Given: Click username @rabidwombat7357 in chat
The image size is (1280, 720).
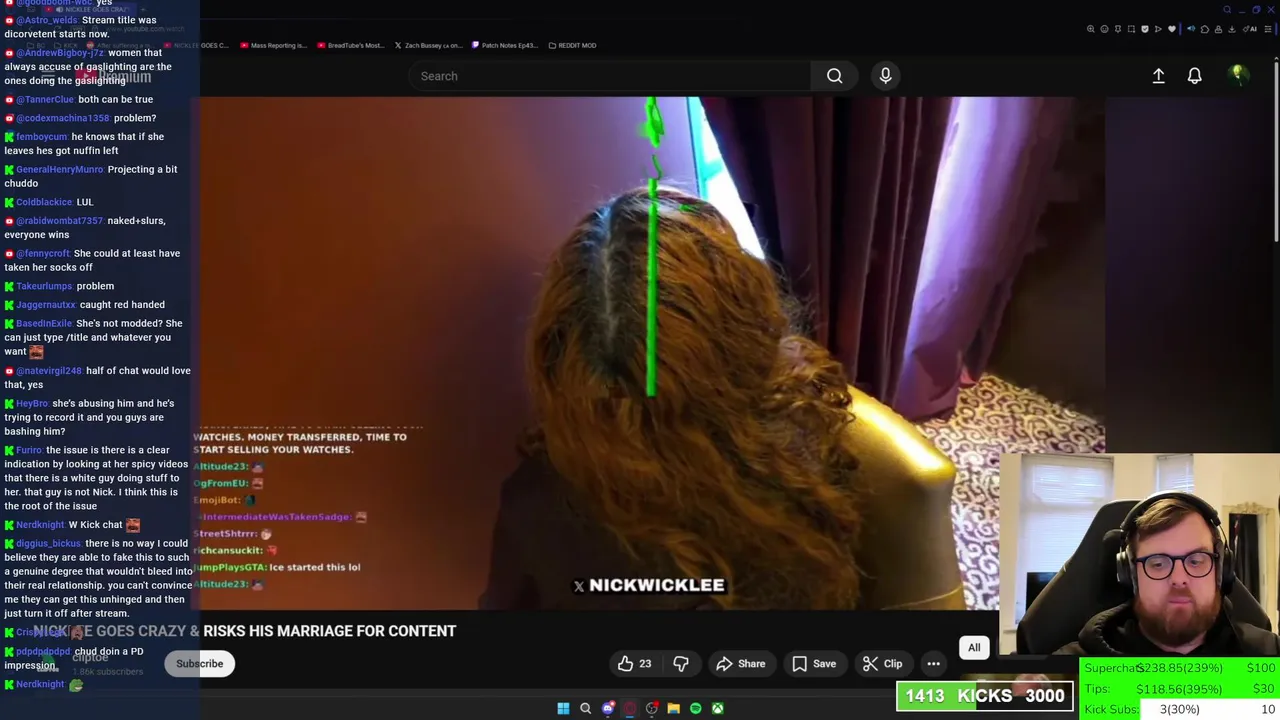Looking at the screenshot, I should [x=60, y=221].
